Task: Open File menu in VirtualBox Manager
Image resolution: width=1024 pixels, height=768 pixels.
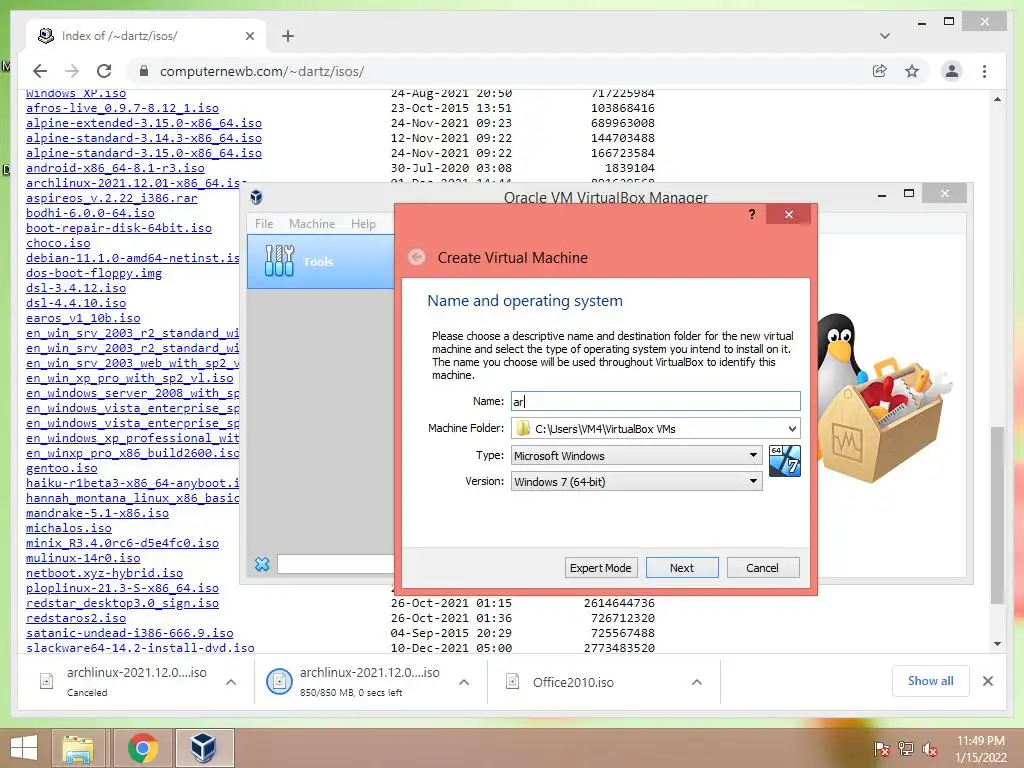Action: 264,223
